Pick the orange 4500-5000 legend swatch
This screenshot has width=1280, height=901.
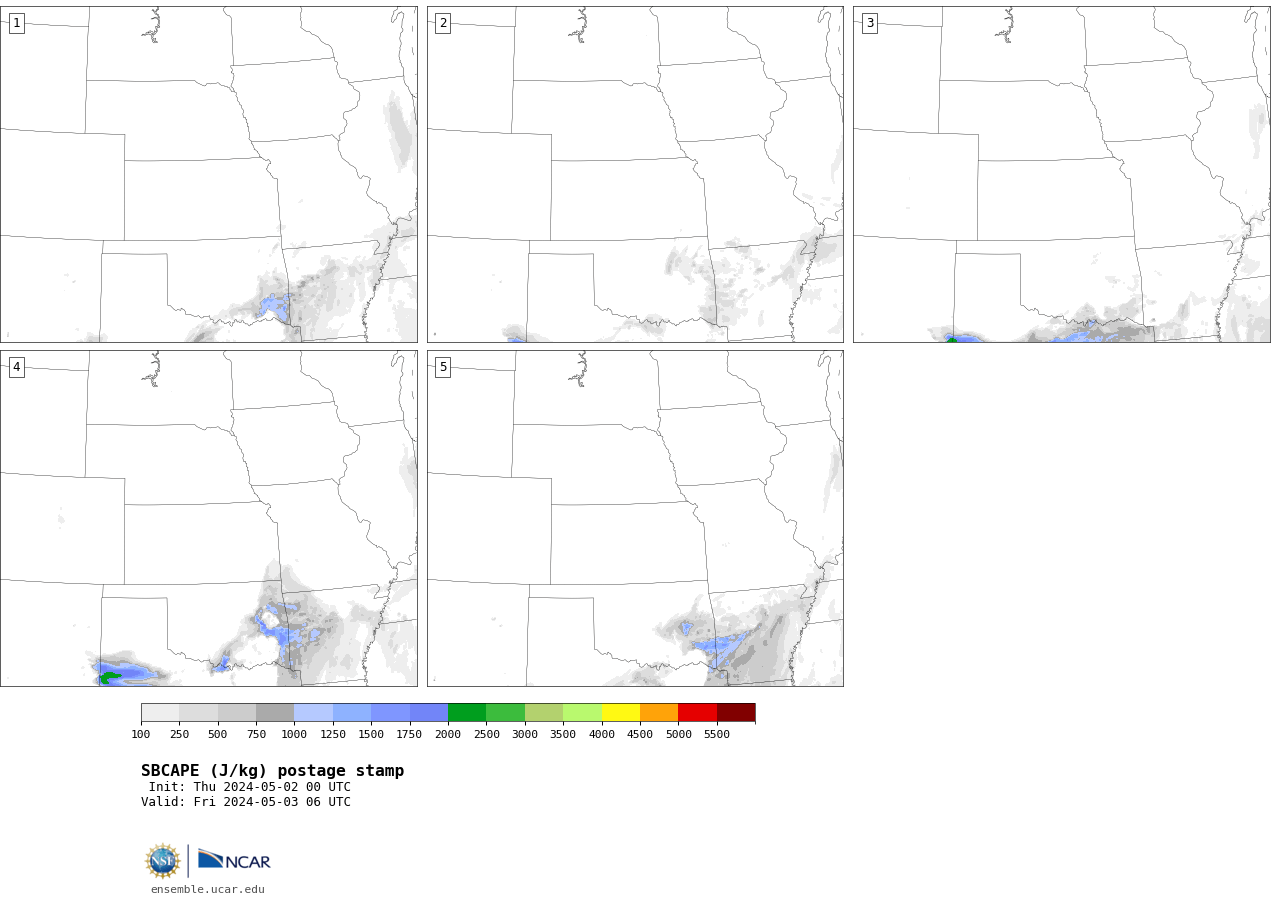(659, 712)
